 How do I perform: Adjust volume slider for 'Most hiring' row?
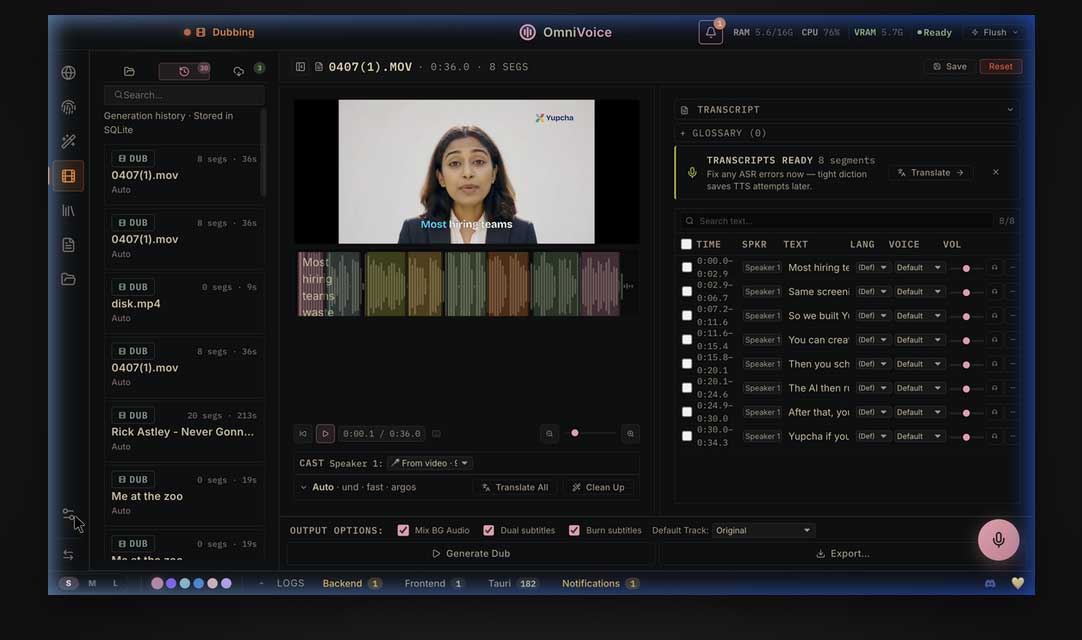[x=966, y=268]
